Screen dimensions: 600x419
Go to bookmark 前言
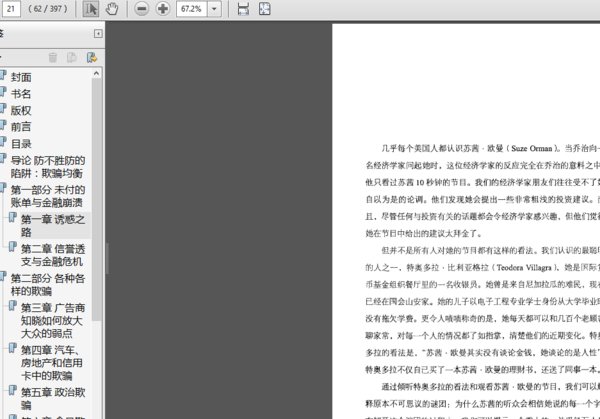(x=21, y=127)
